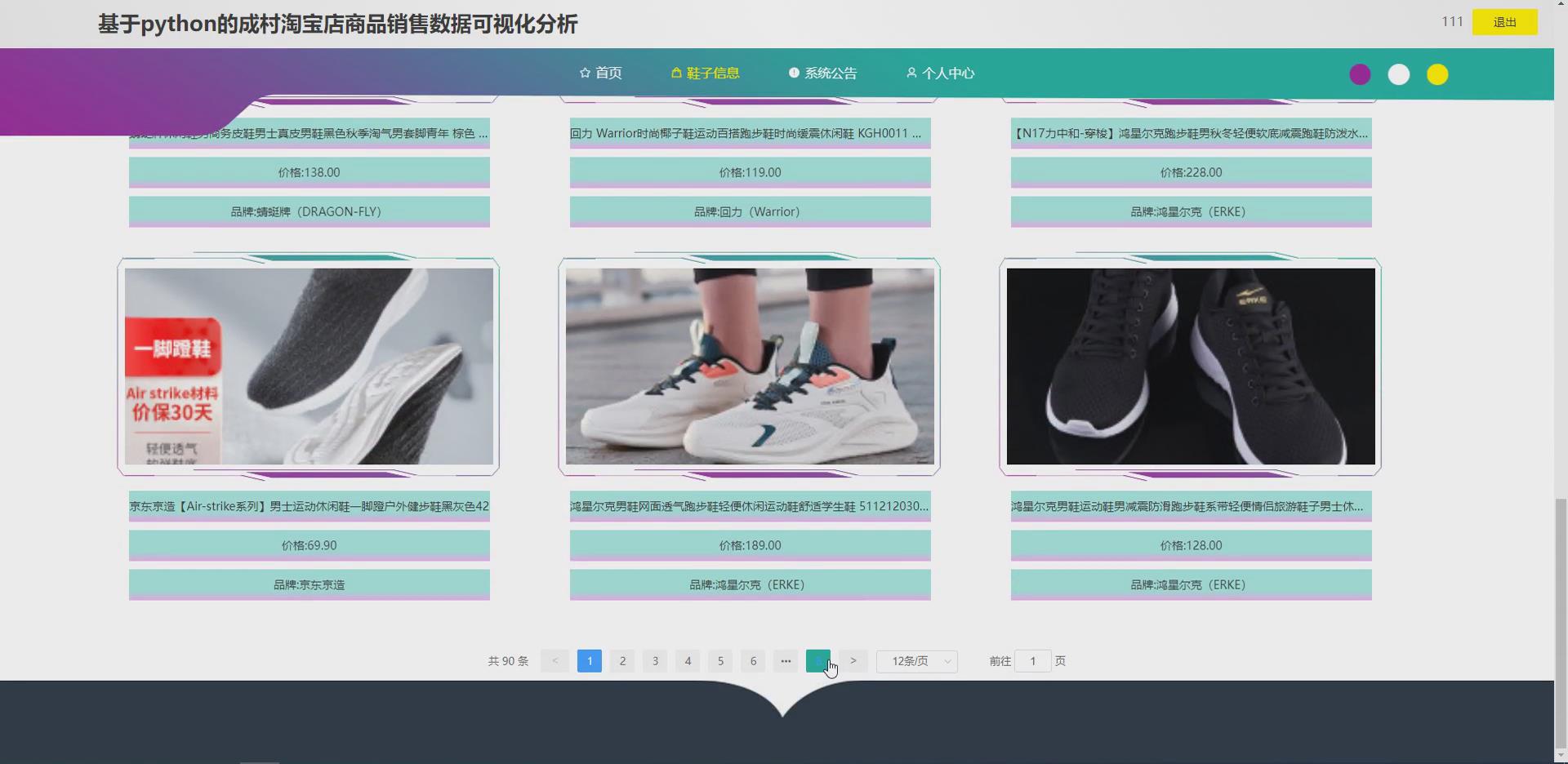This screenshot has height=764, width=1568.
Task: Click the brand 蜻蜓牌（DRAGON-FLY）
Action: point(310,211)
